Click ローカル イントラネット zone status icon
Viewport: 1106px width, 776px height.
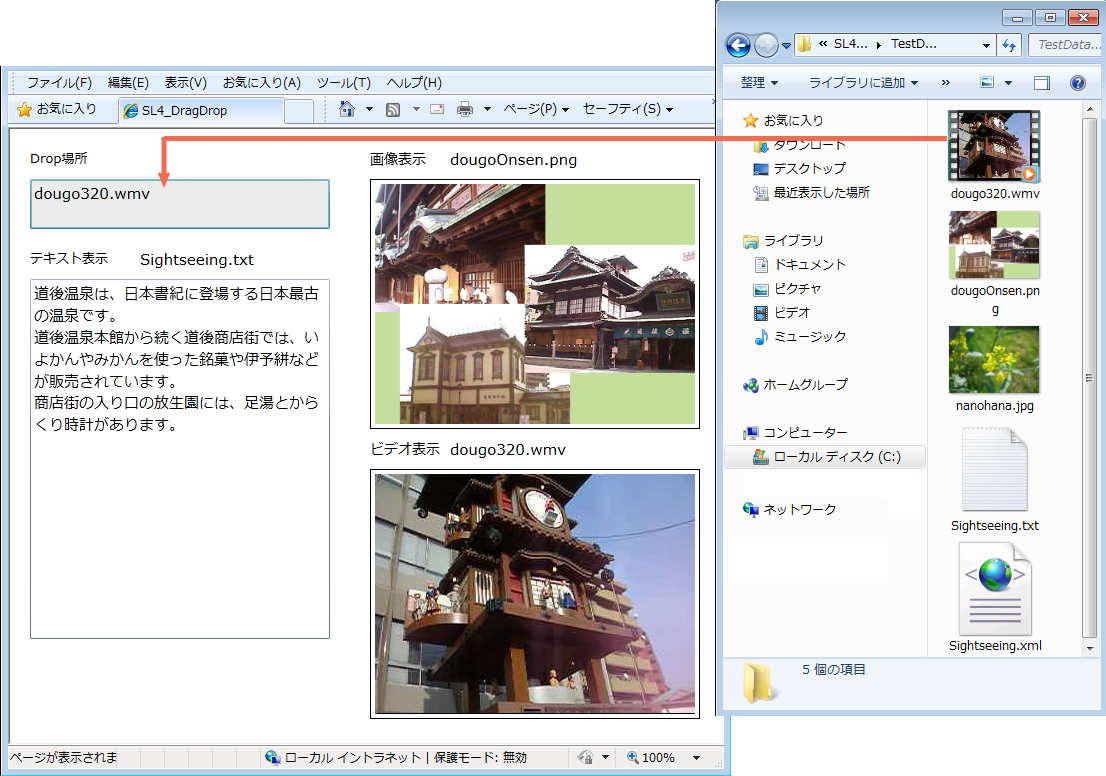[272, 758]
